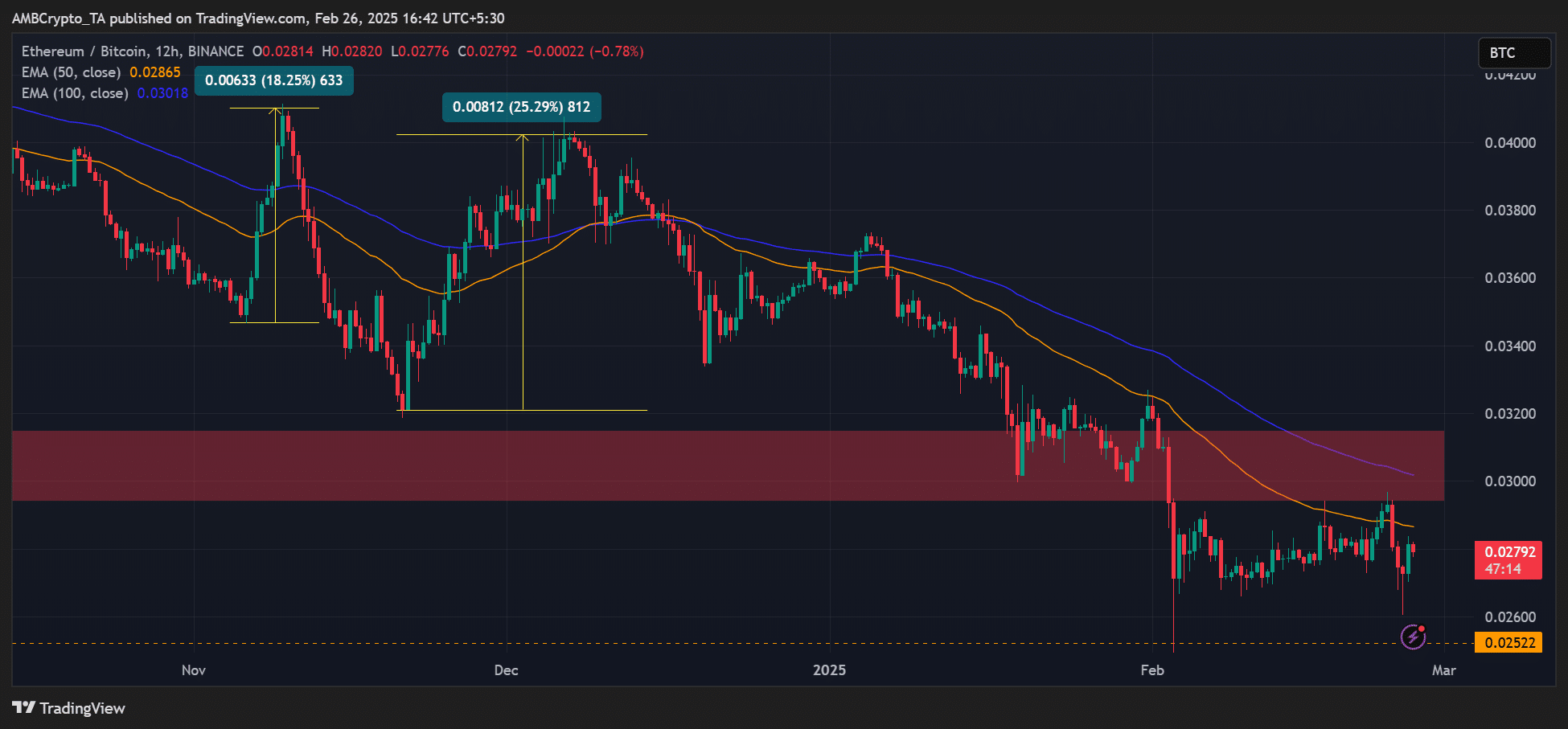Select the 0.00812 (25.29%) measurement box

pyautogui.click(x=521, y=107)
